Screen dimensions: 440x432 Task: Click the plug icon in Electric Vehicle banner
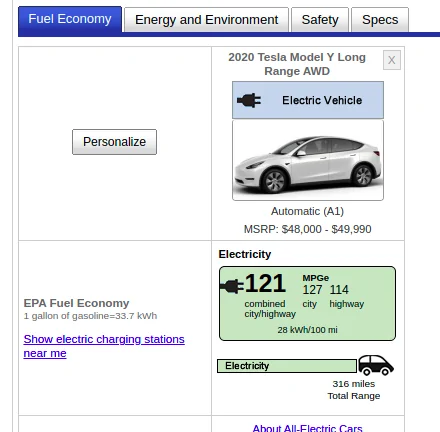click(249, 100)
